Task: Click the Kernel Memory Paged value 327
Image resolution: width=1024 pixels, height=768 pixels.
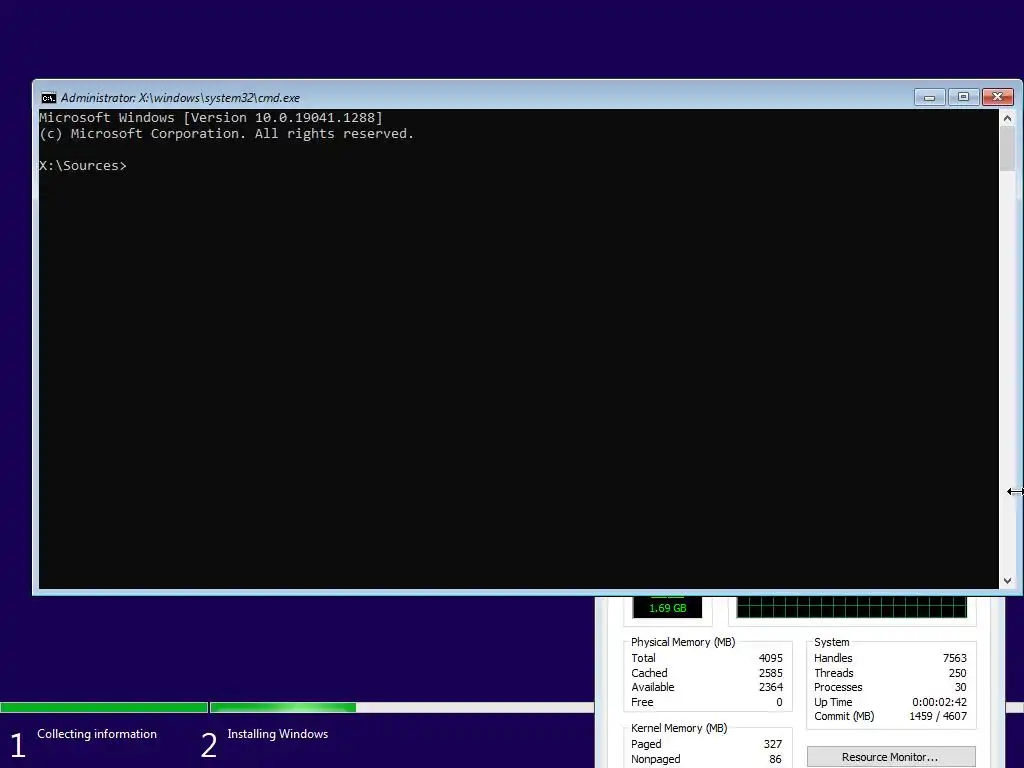Action: click(773, 744)
